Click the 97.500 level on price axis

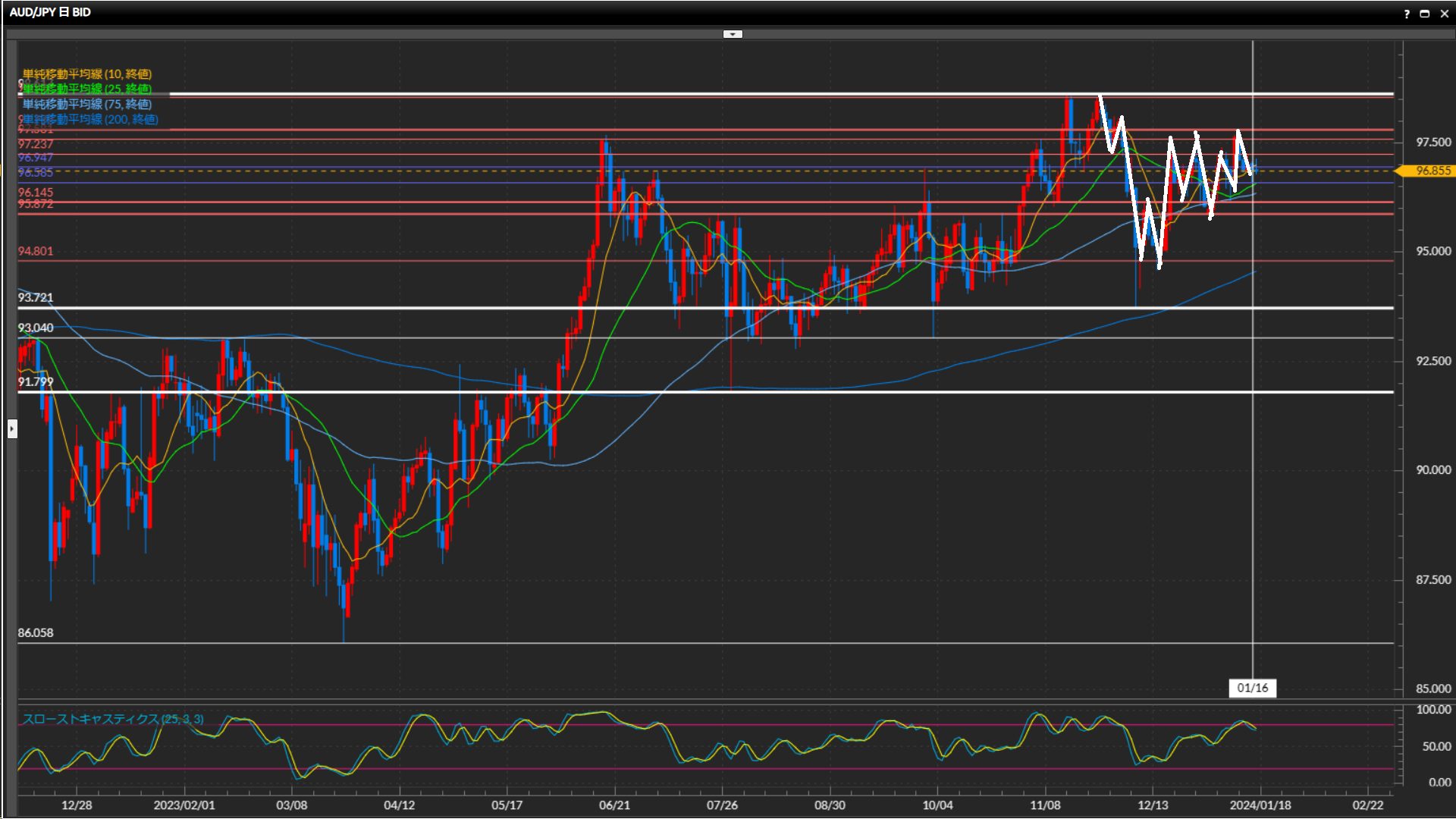click(1432, 142)
